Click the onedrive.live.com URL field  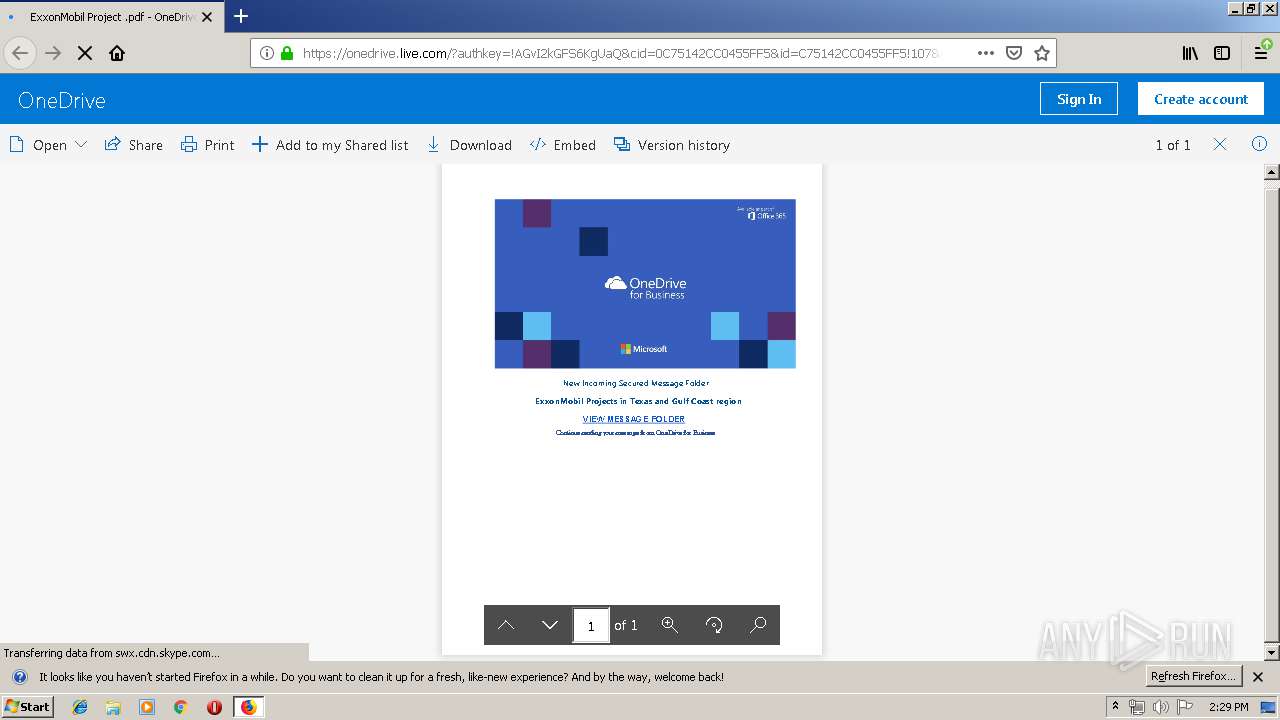(x=620, y=53)
